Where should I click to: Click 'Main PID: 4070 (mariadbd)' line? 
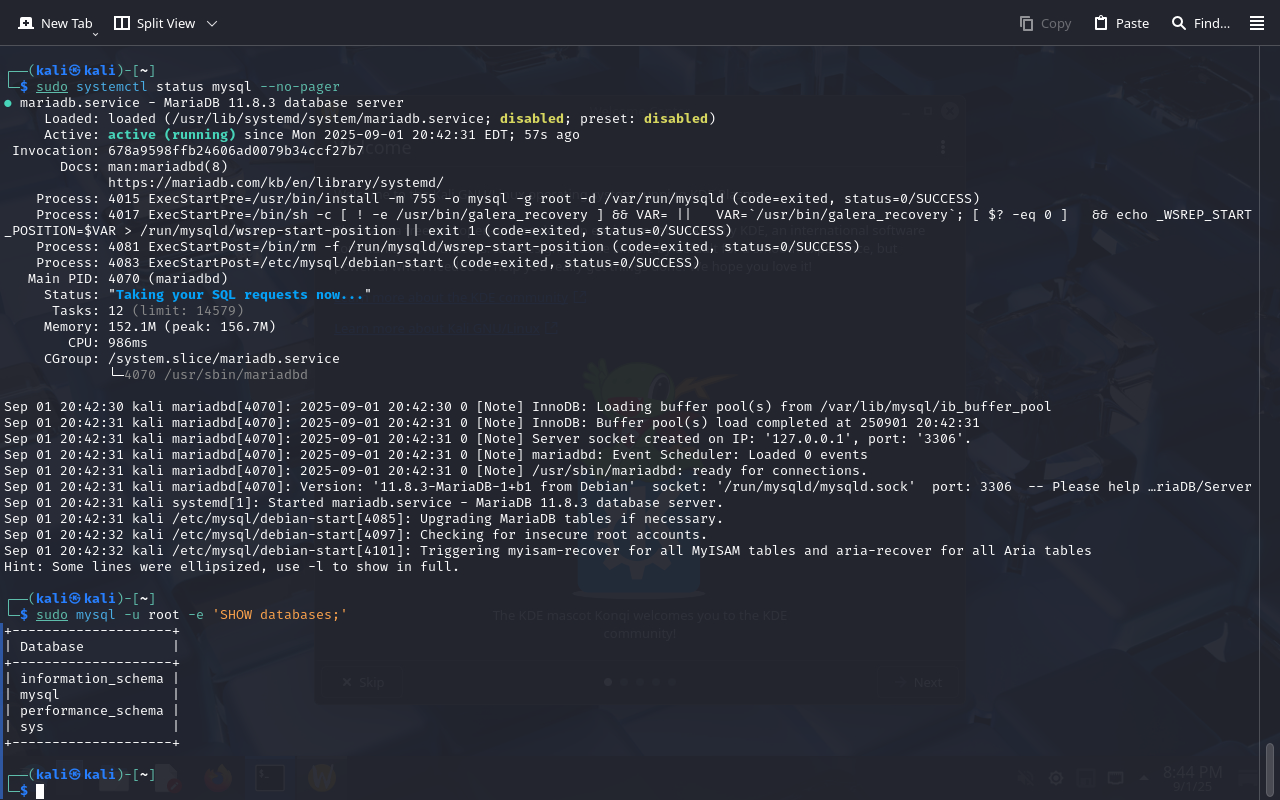[x=128, y=278]
